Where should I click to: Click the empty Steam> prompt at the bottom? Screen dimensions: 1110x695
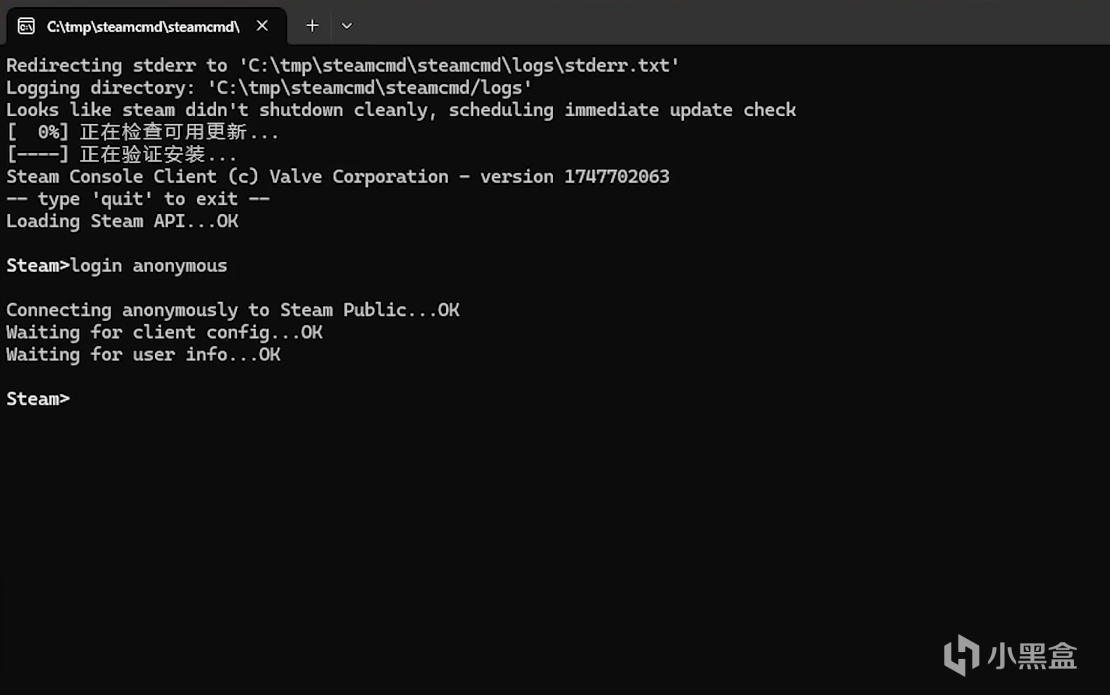click(x=38, y=399)
